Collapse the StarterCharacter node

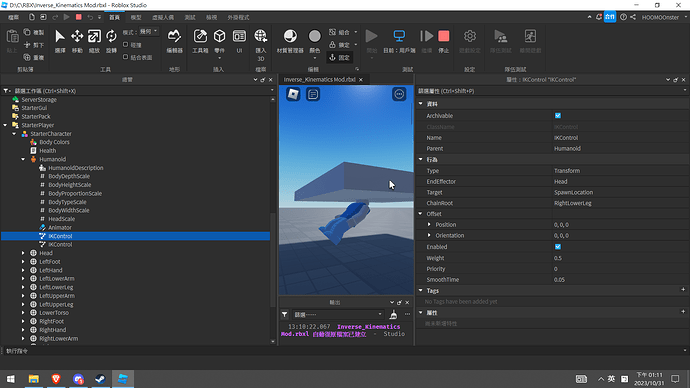point(14,134)
